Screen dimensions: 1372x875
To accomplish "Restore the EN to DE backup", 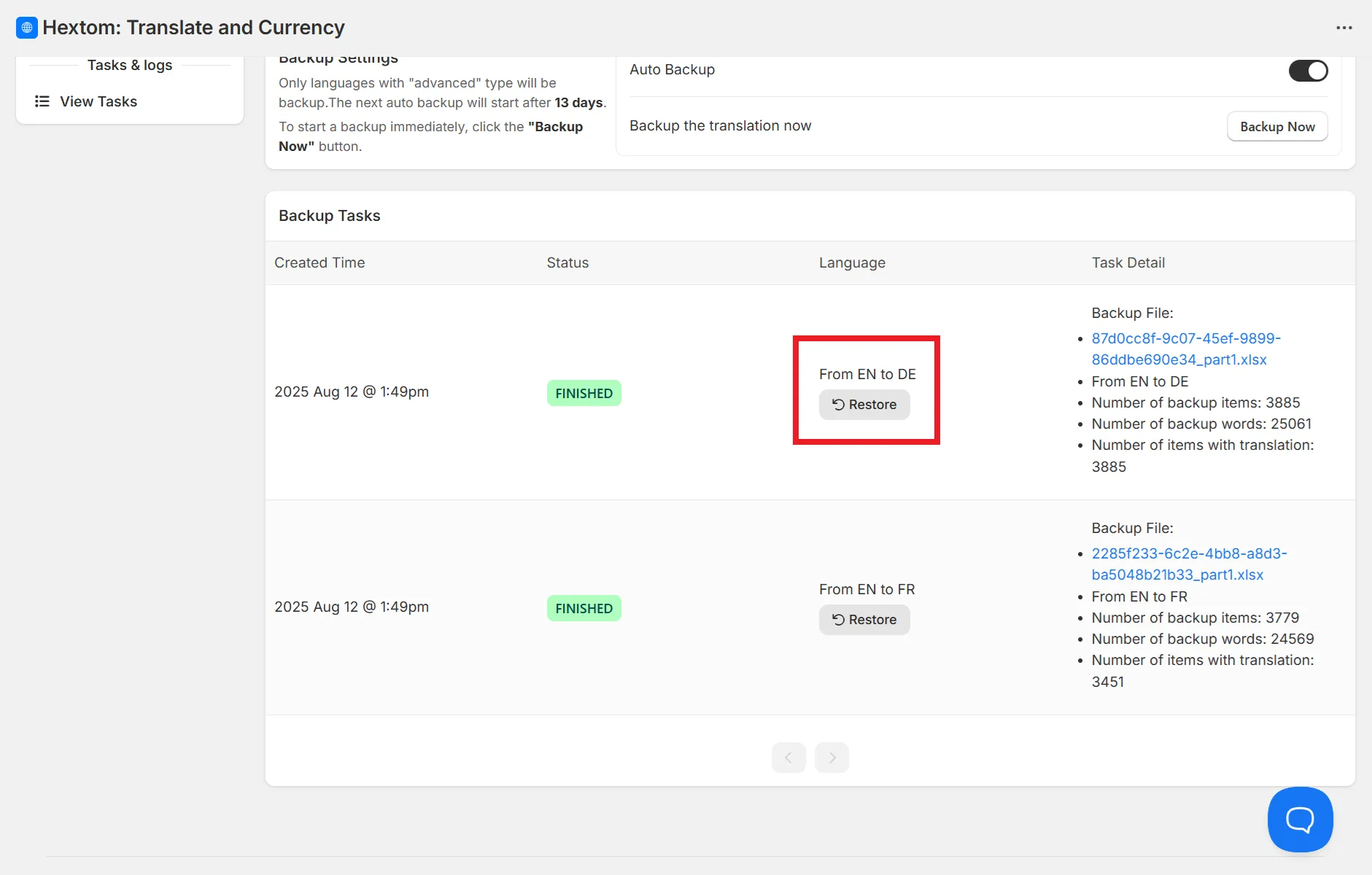I will pos(864,405).
